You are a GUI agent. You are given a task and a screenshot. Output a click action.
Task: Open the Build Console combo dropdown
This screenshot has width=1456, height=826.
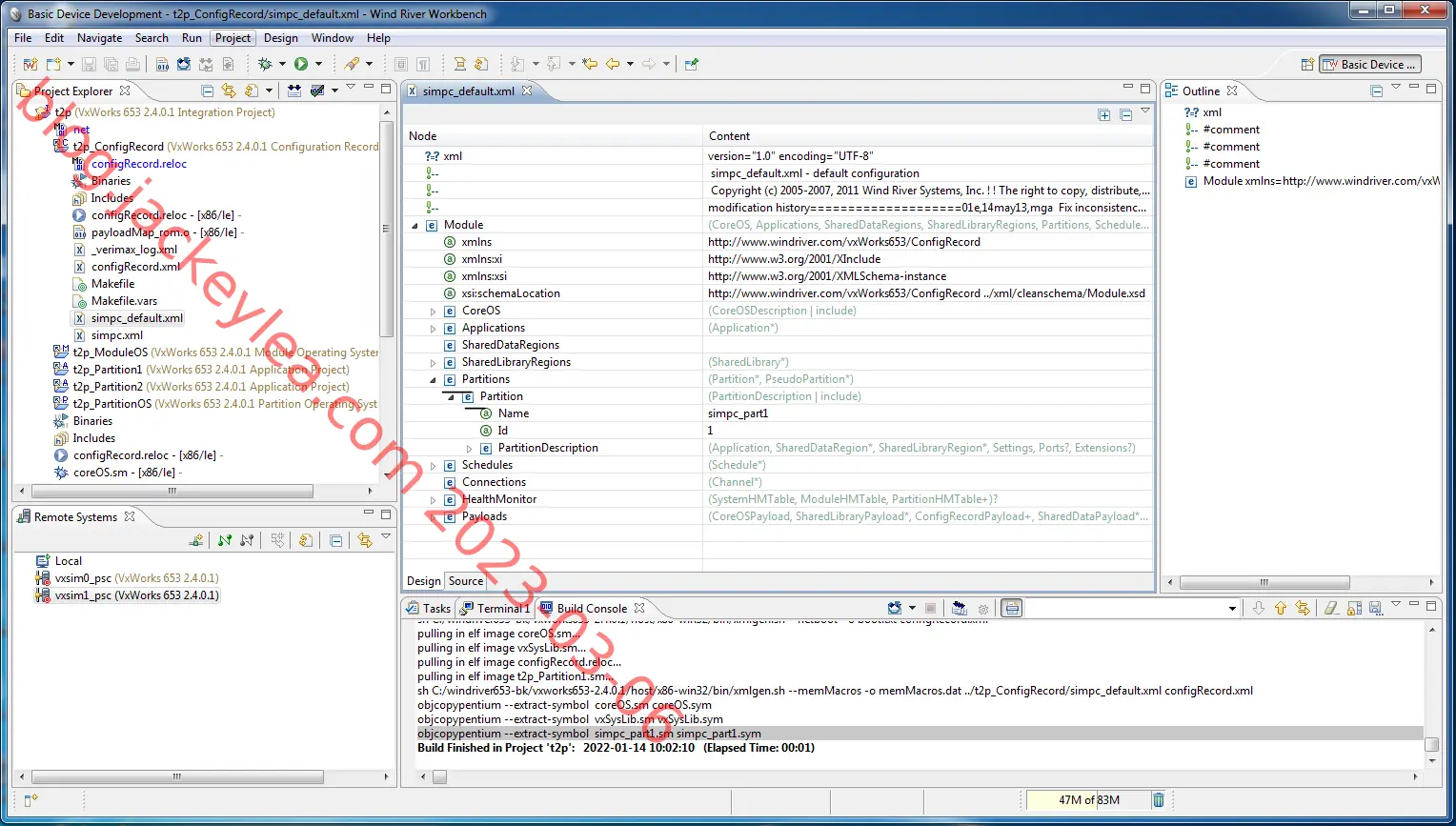(1232, 608)
